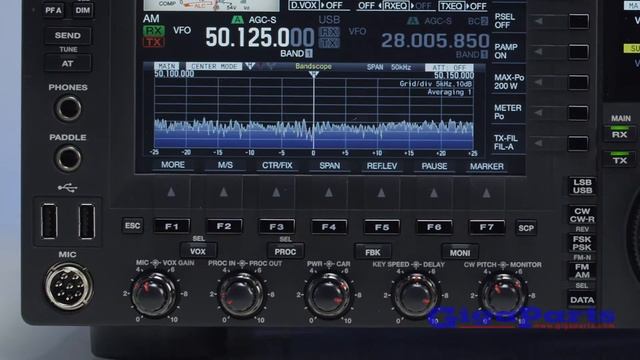Adjust the KEY SPEED / DELAY knob
The height and width of the screenshot is (360, 640).
416,296
